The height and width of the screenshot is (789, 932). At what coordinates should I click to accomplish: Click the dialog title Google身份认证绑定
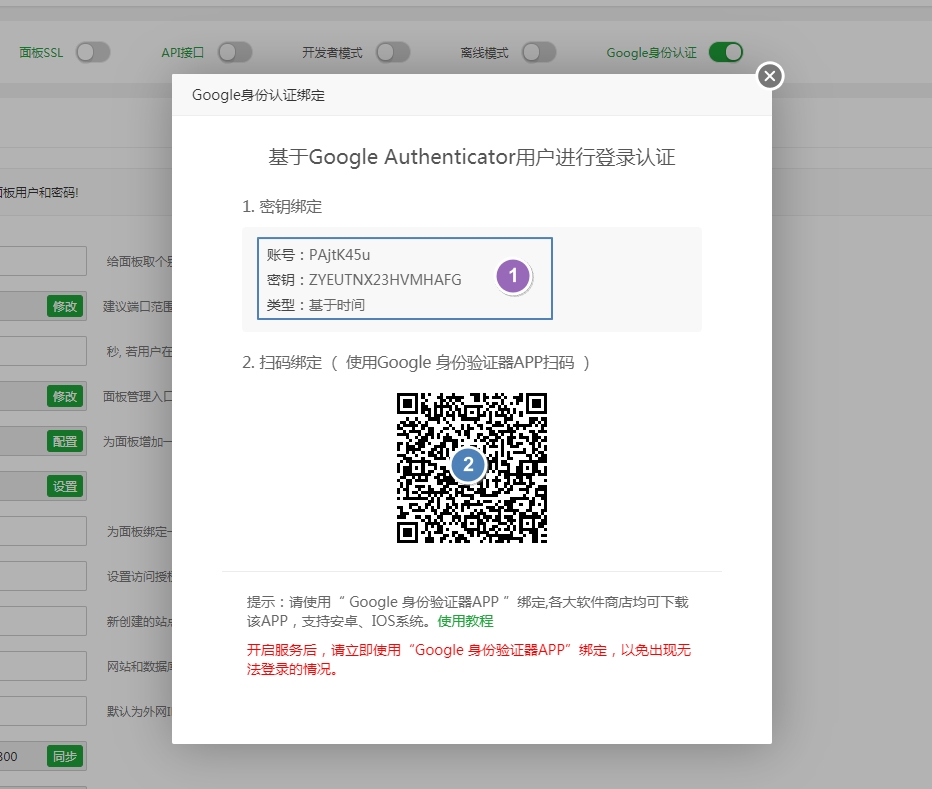tap(258, 95)
